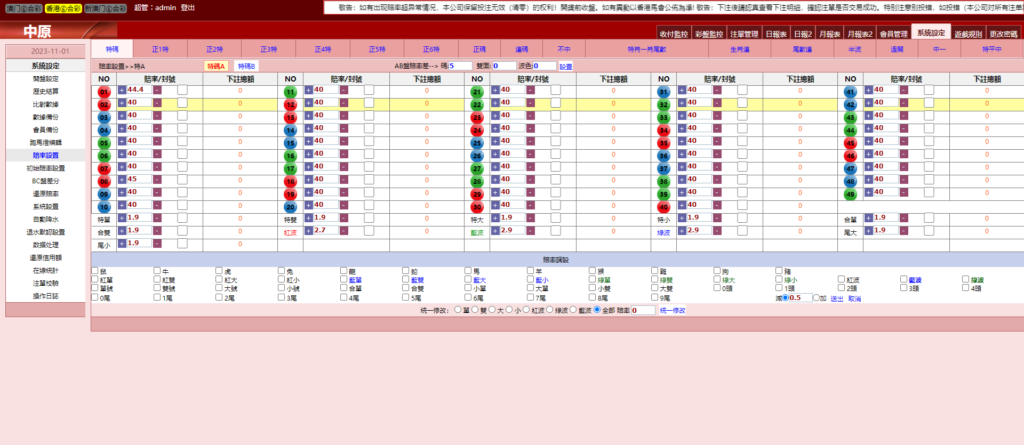This screenshot has width=1024, height=445.
Task: Click the plus button for number 01
Action: (x=122, y=90)
